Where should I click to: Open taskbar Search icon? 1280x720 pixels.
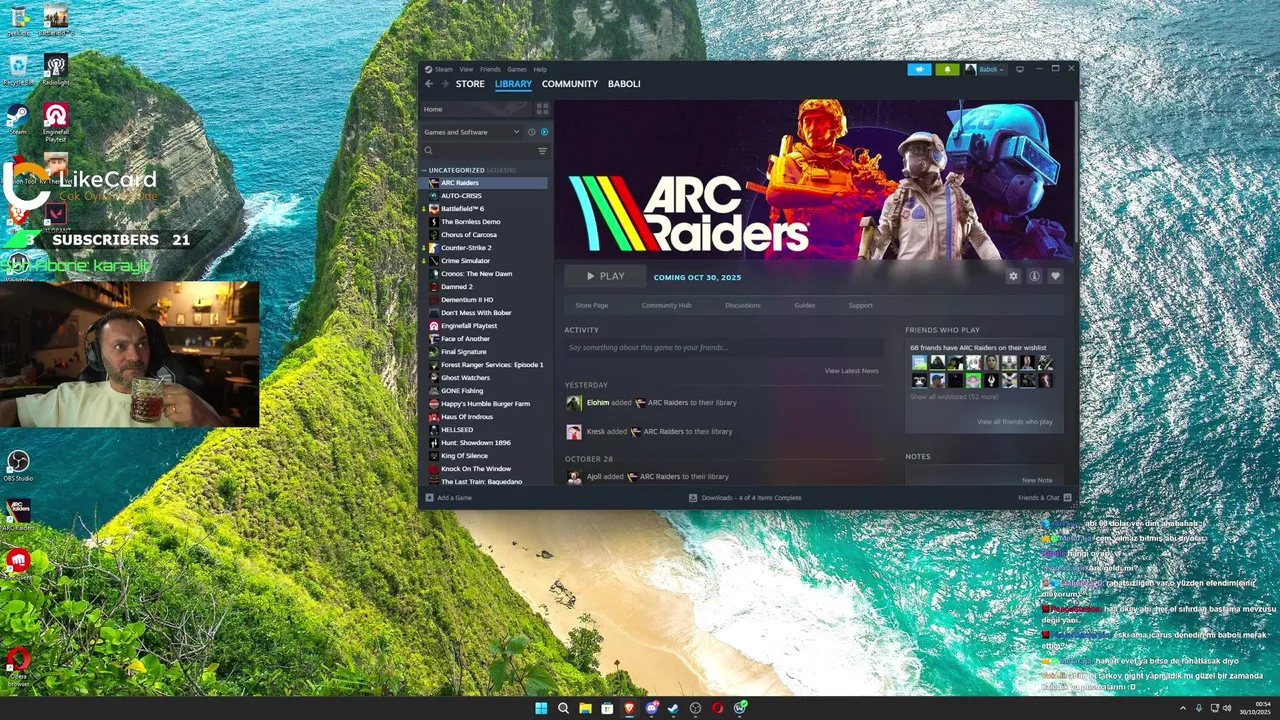(x=563, y=708)
